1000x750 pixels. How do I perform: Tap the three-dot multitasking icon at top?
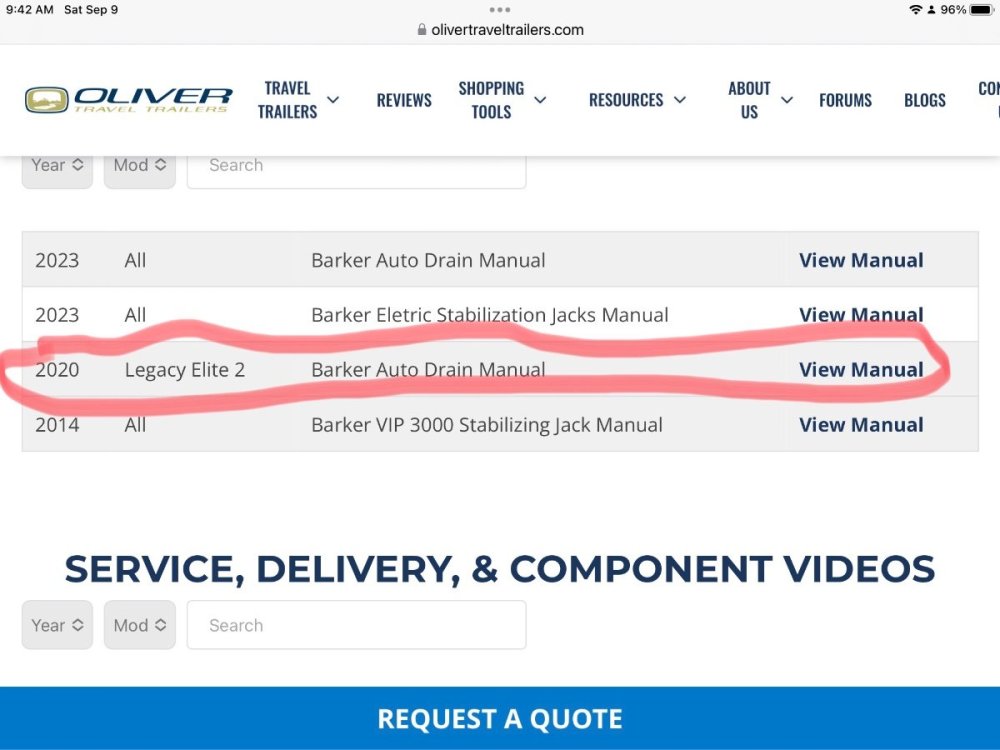coord(500,10)
